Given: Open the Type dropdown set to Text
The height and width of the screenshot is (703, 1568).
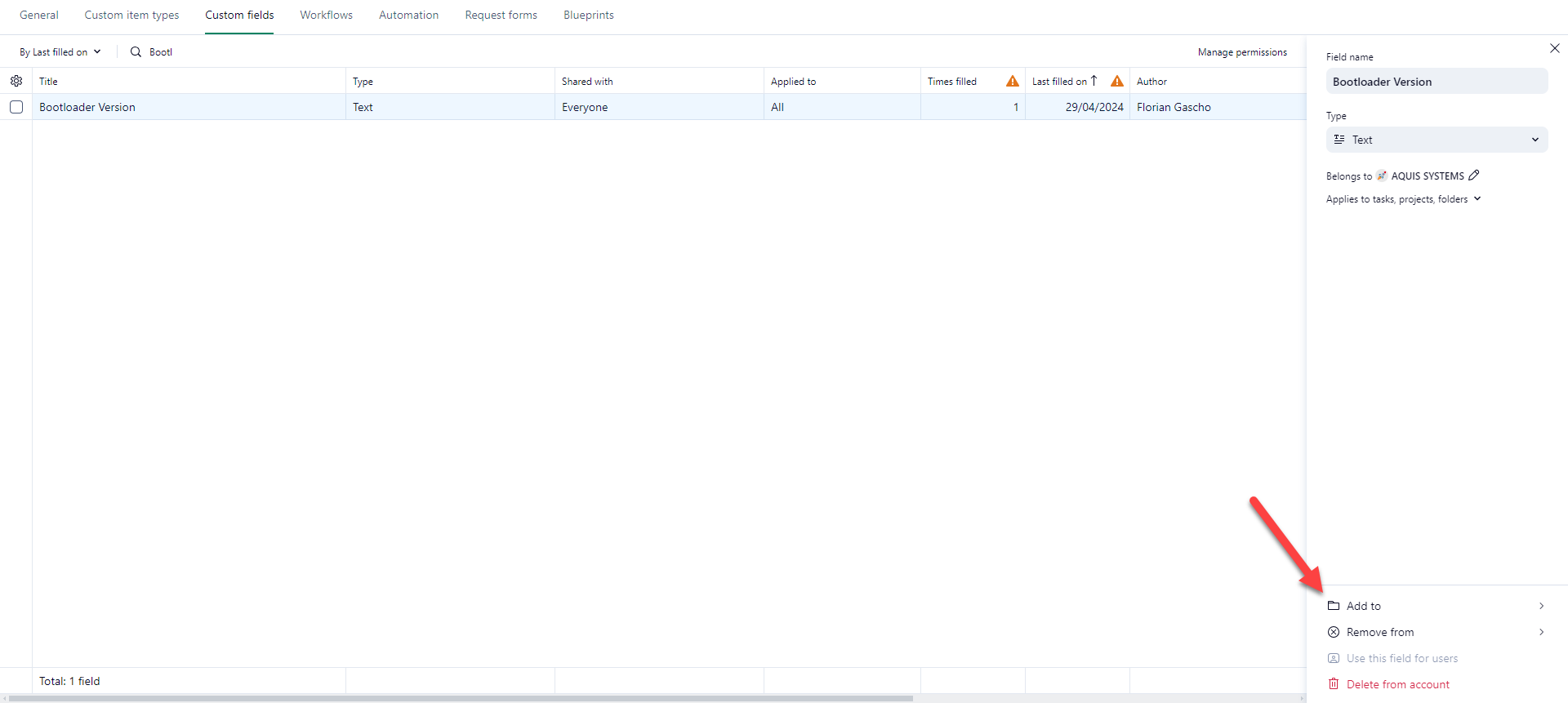Looking at the screenshot, I should point(1437,140).
